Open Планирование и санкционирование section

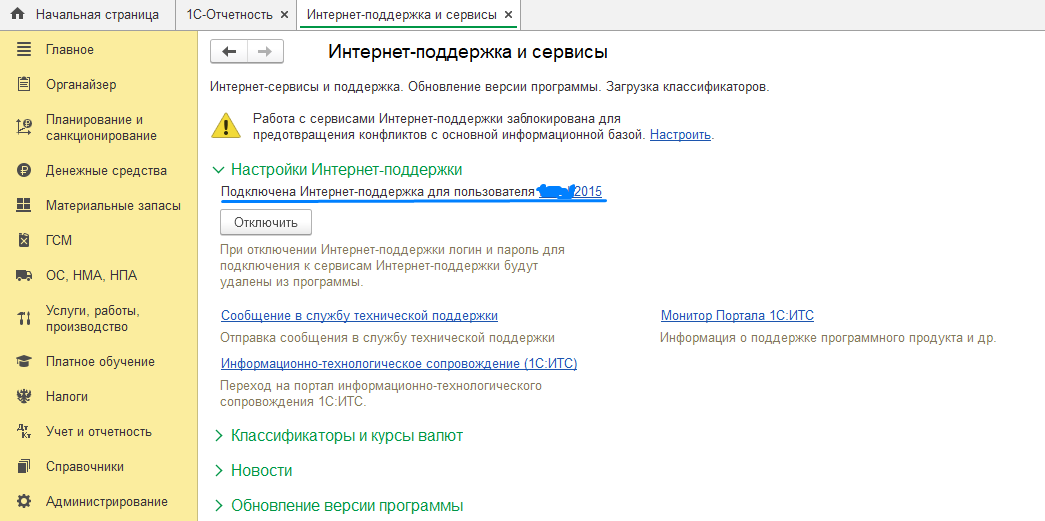tap(99, 127)
